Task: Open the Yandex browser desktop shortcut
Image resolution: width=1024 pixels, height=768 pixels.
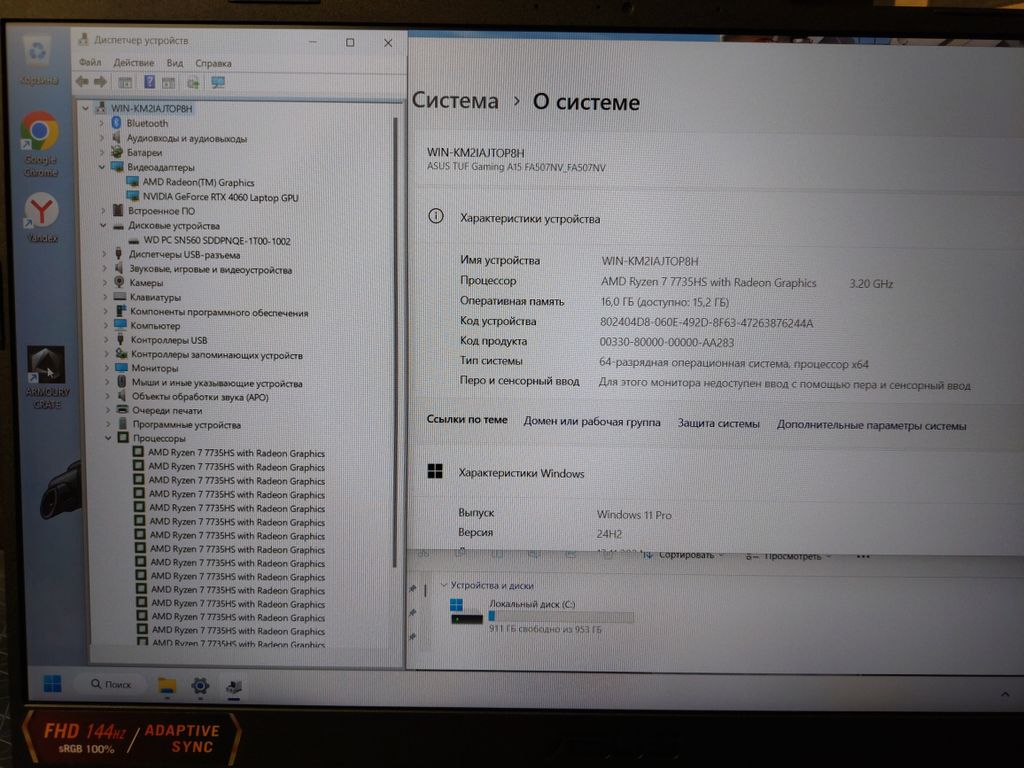Action: [41, 211]
